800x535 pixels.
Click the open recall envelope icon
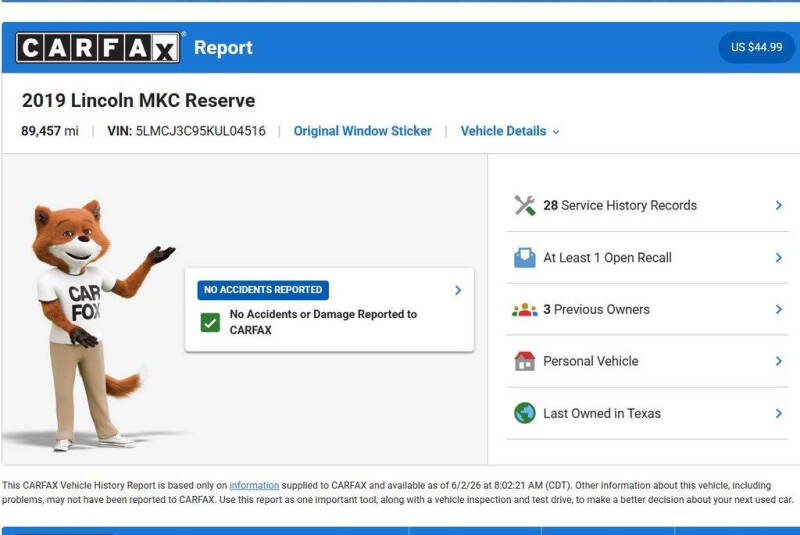(x=524, y=258)
